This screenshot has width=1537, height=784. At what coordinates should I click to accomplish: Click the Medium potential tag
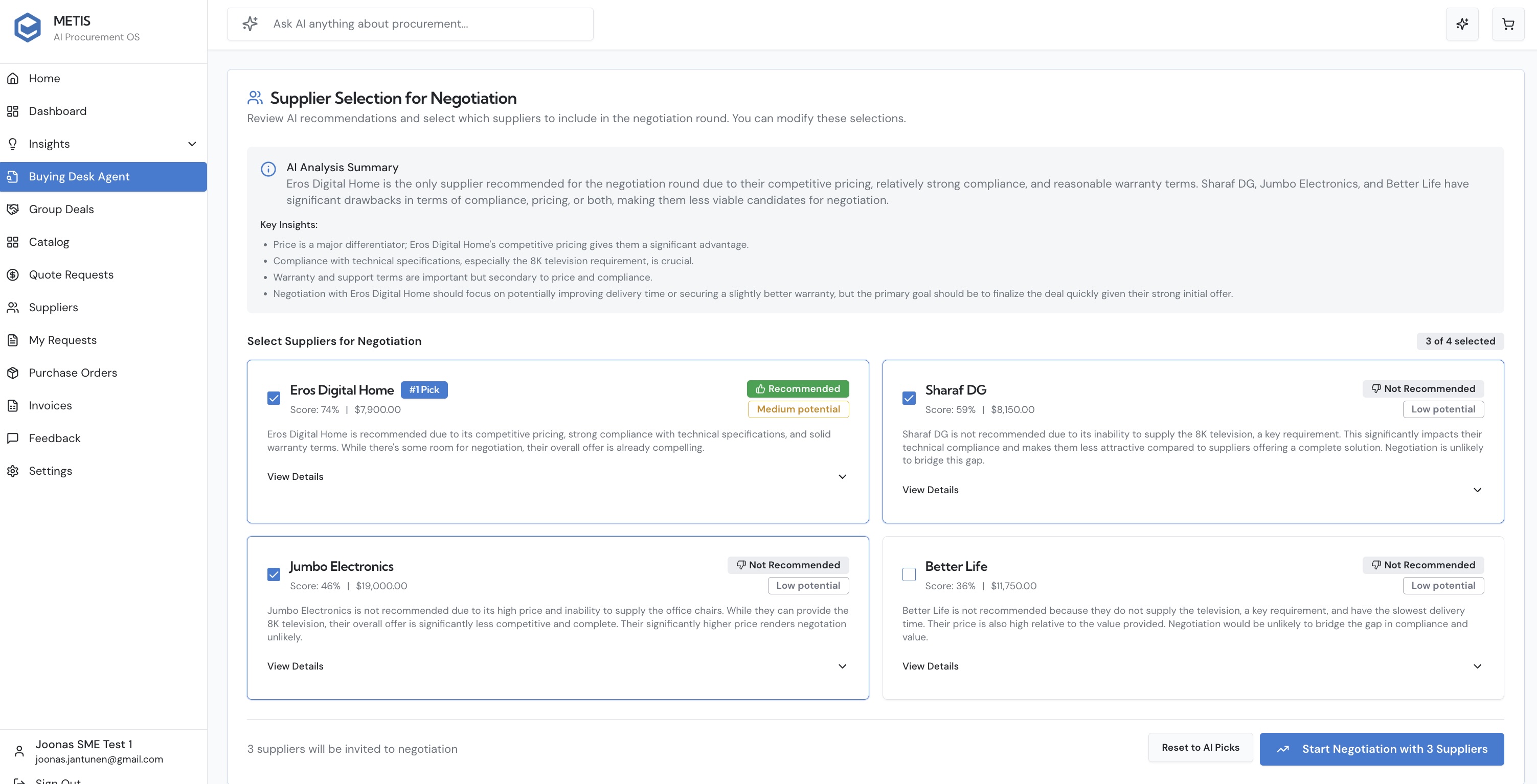click(x=798, y=409)
